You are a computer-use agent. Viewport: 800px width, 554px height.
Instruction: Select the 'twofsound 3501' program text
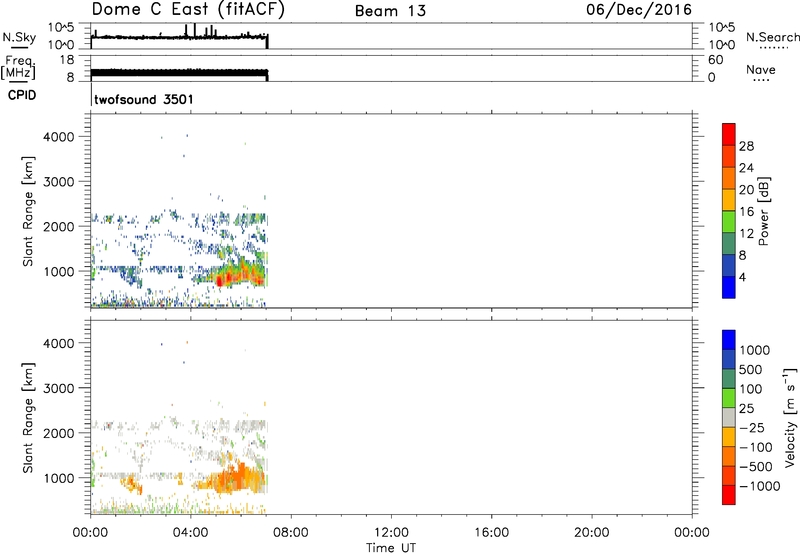[x=144, y=99]
